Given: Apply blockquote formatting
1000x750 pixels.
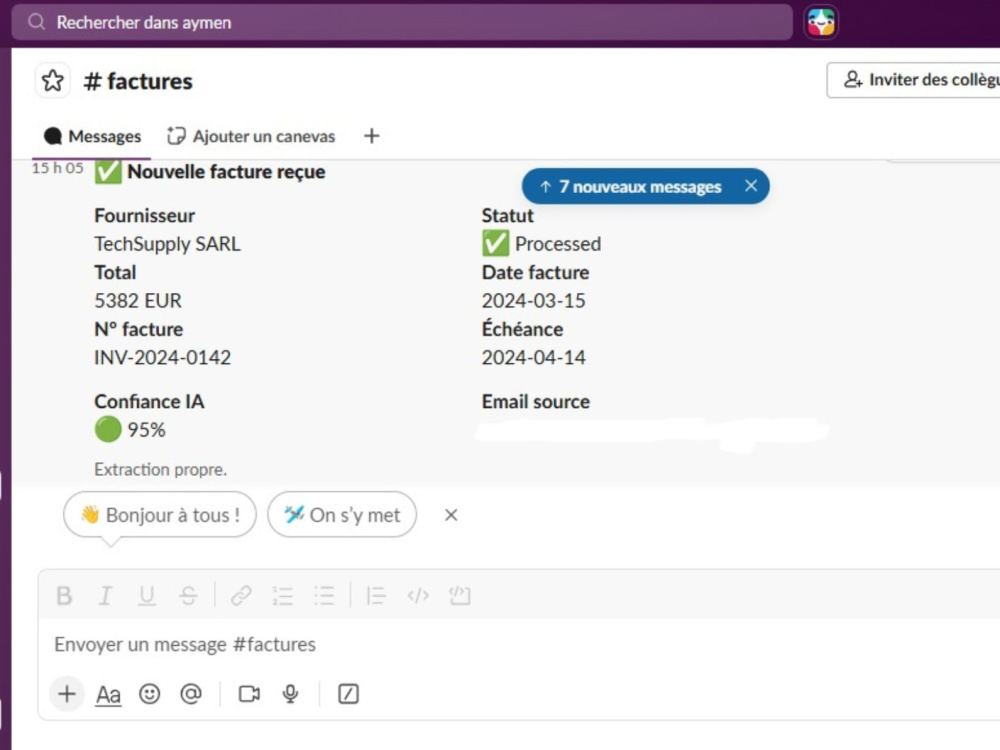Looking at the screenshot, I should point(376,596).
